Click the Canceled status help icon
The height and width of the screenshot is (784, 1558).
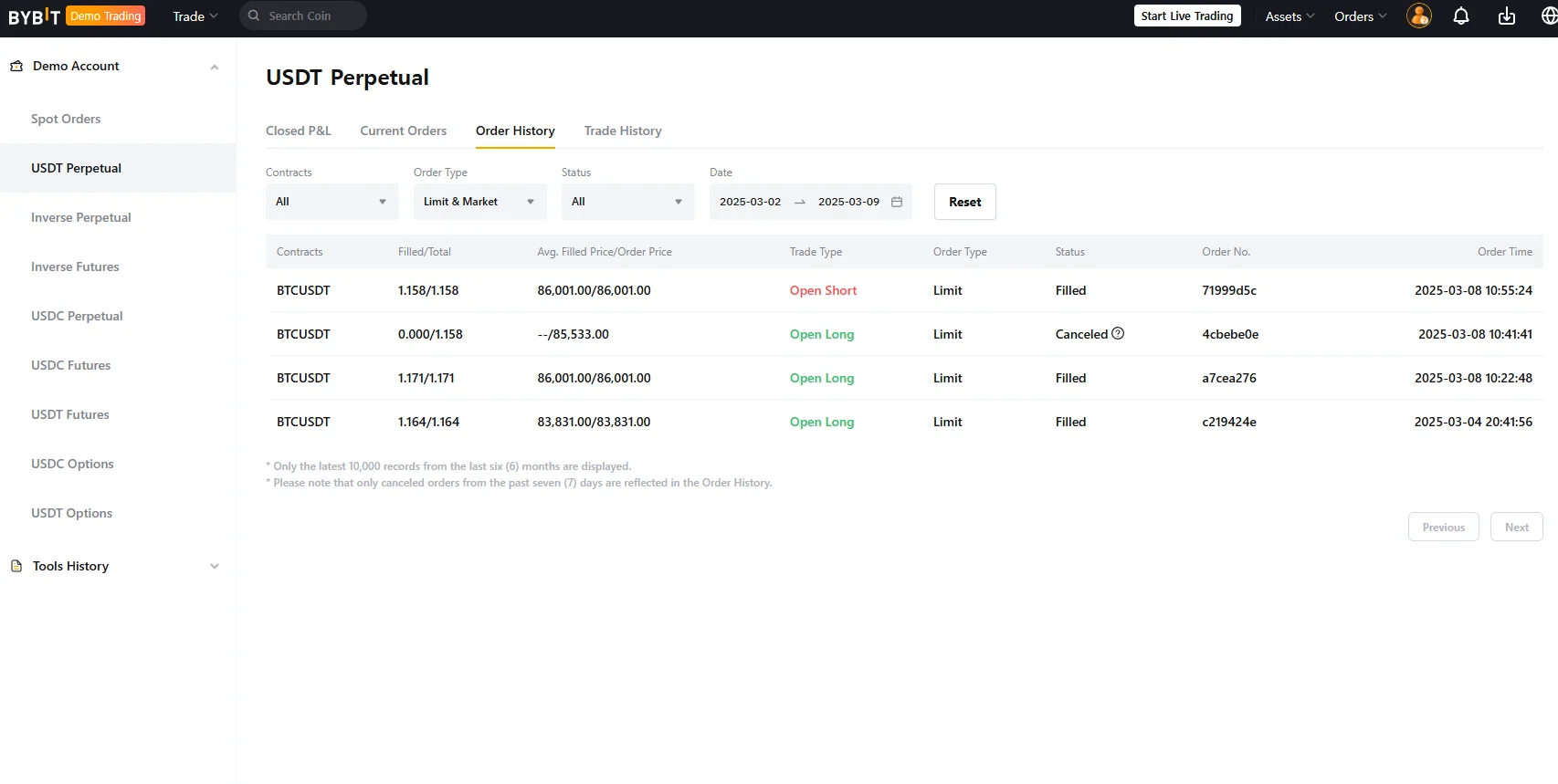pos(1118,334)
